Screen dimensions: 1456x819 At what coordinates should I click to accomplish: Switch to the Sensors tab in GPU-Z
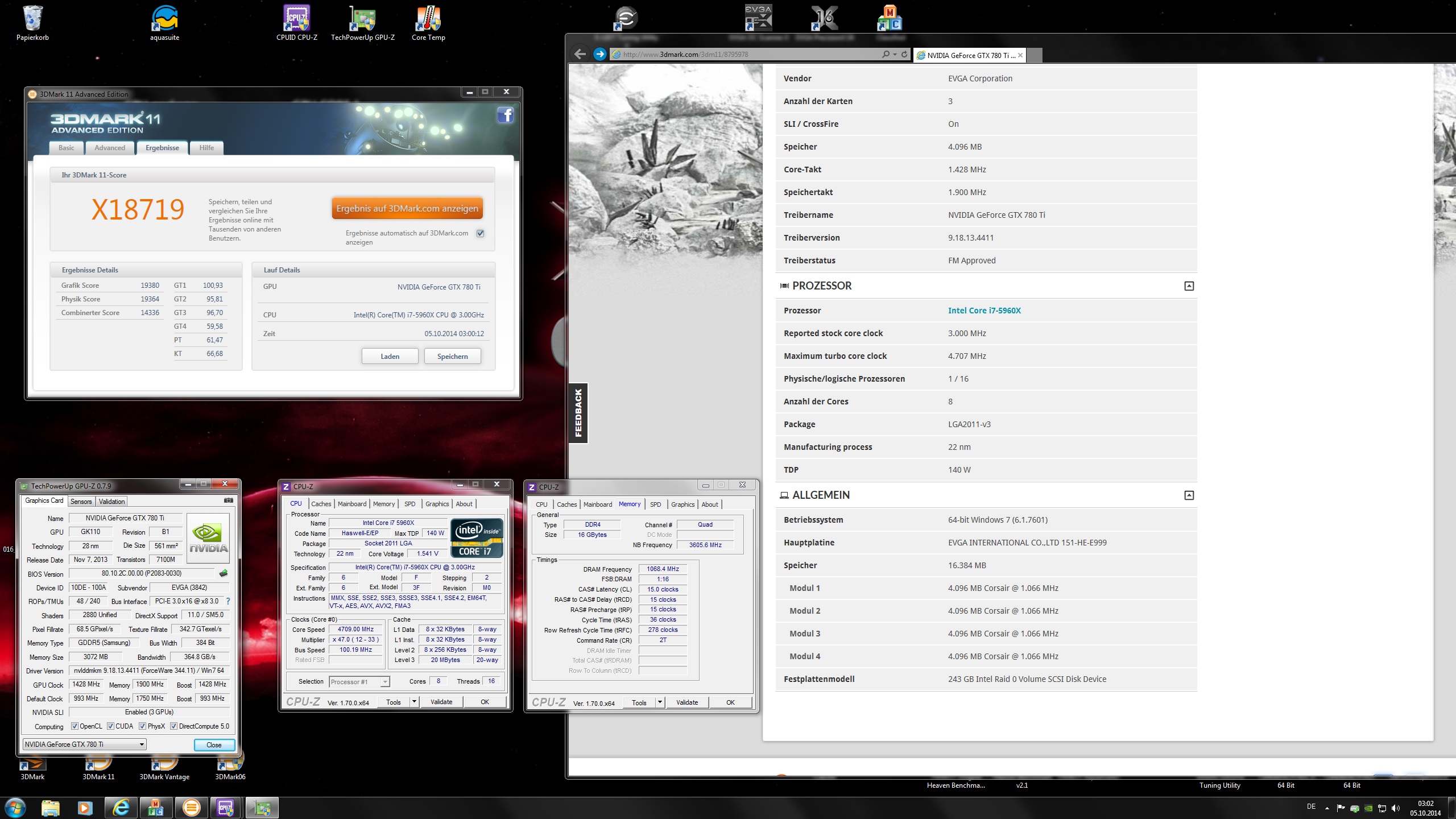pos(81,501)
